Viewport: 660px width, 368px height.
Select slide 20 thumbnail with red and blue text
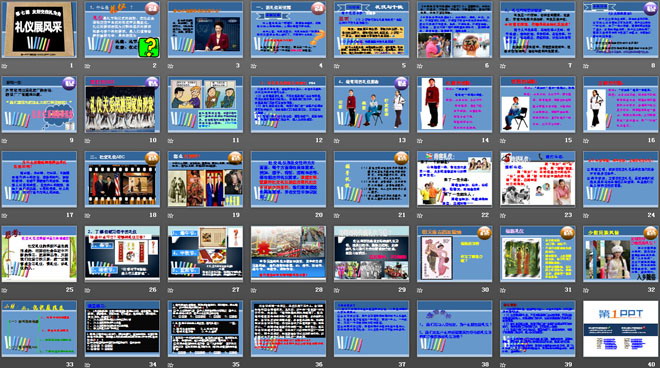coord(288,179)
